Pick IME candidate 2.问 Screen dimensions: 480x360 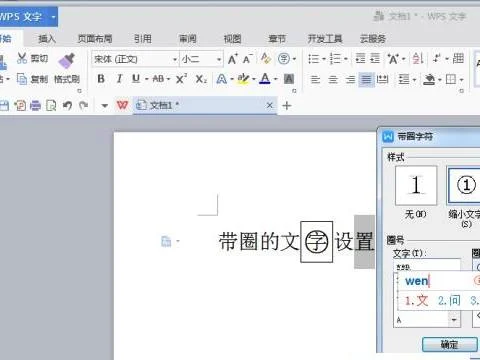[449, 300]
